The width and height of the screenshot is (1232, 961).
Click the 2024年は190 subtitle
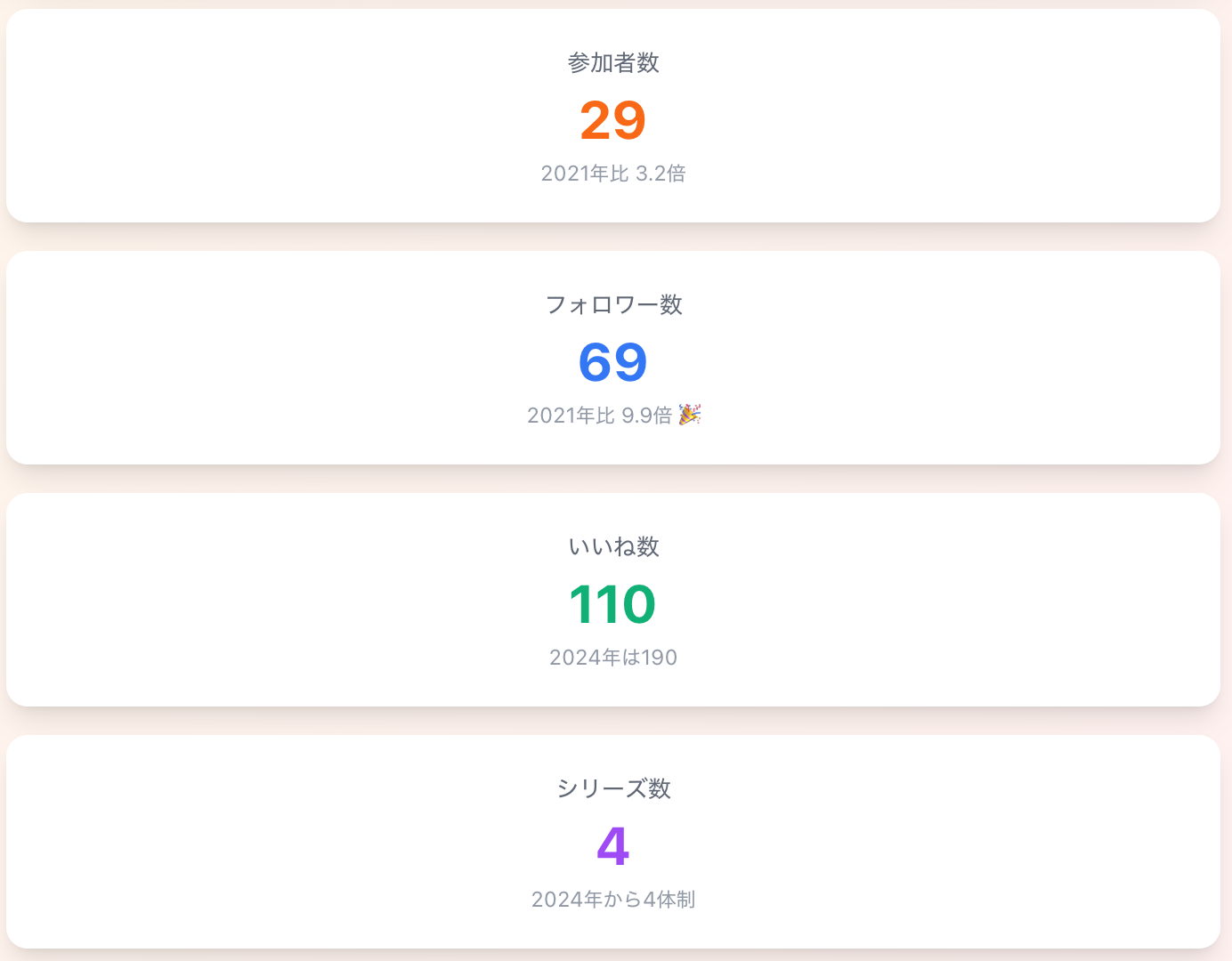[x=612, y=657]
